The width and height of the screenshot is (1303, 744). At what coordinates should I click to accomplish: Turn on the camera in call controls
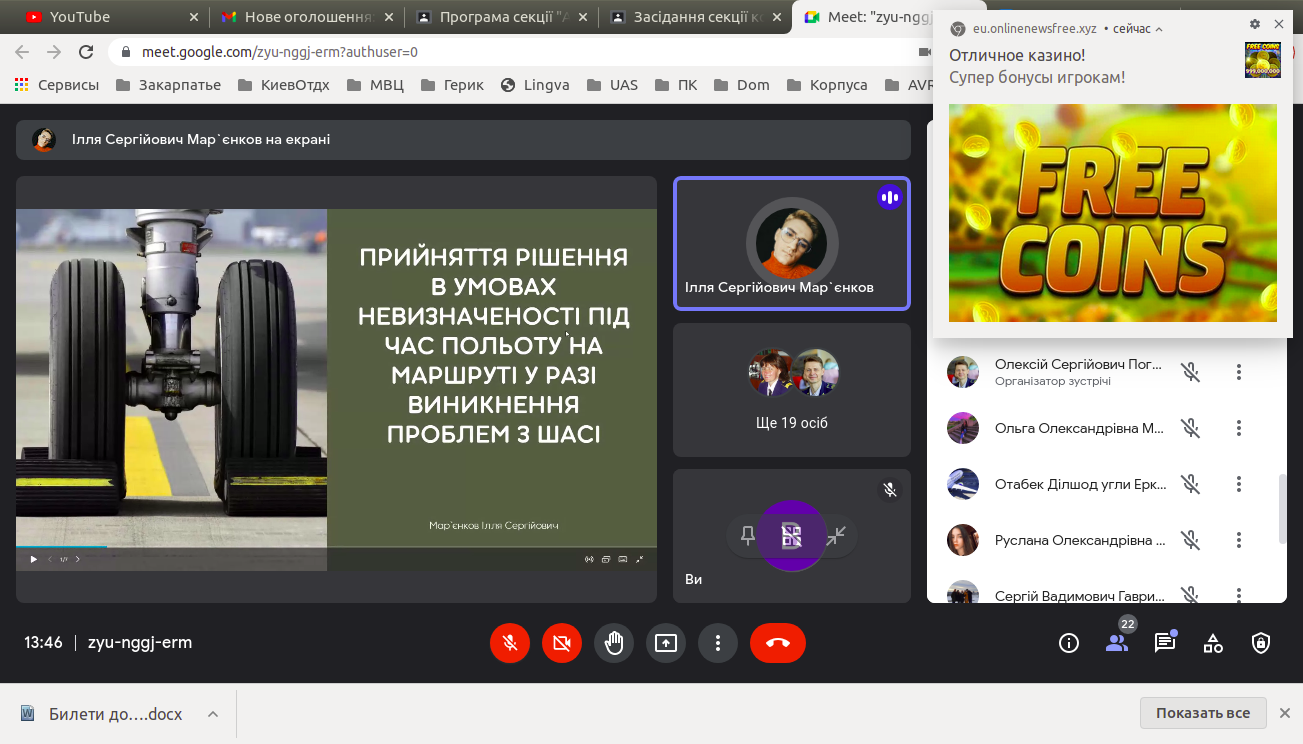point(562,643)
